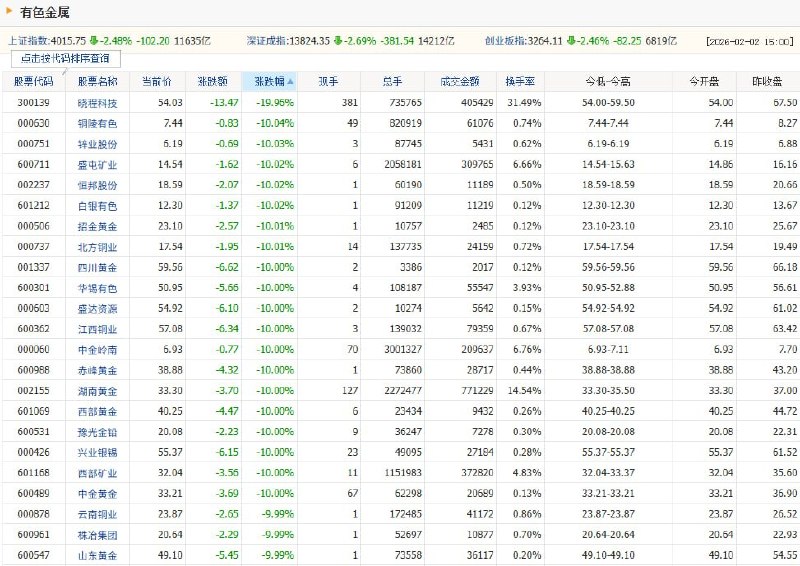Sort the table by the 当前价 column

156,81
